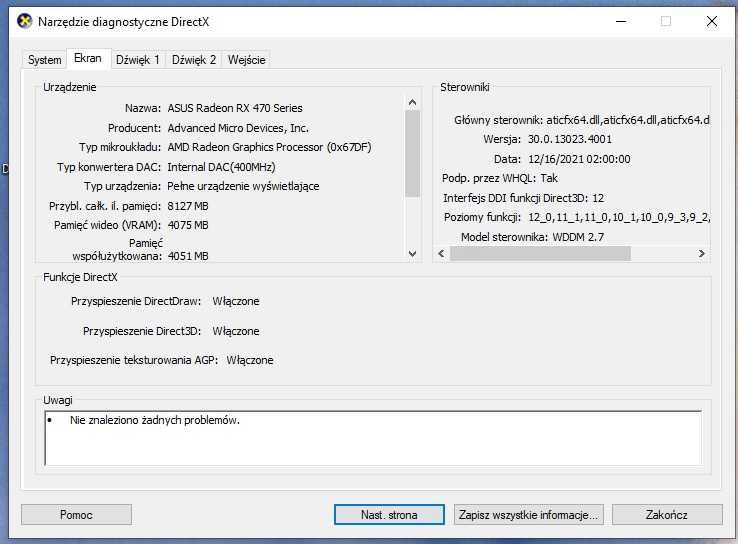Open the Dźwięk 1 tab
The image size is (738, 544).
[138, 60]
